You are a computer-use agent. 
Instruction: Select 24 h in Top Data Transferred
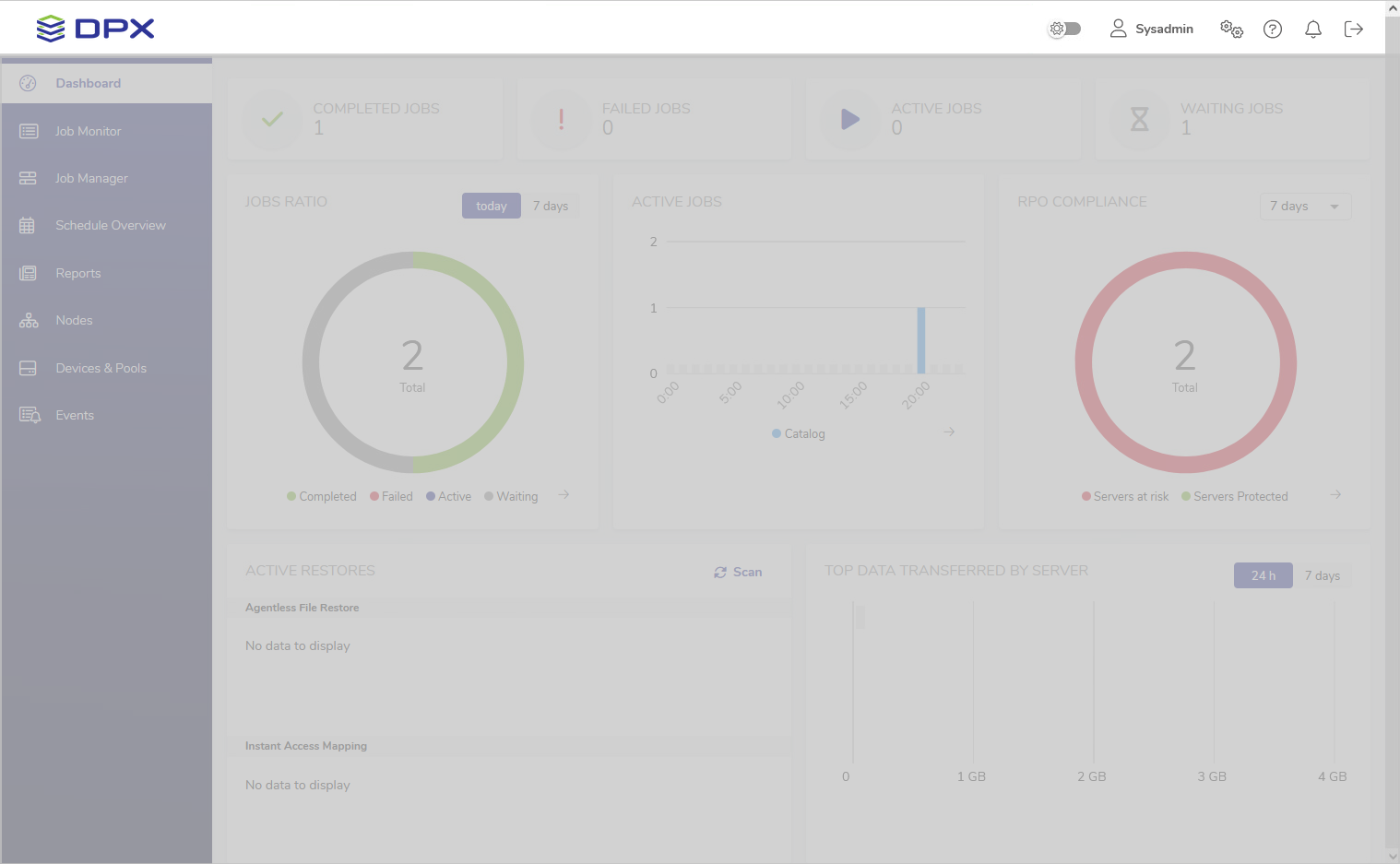(1263, 575)
